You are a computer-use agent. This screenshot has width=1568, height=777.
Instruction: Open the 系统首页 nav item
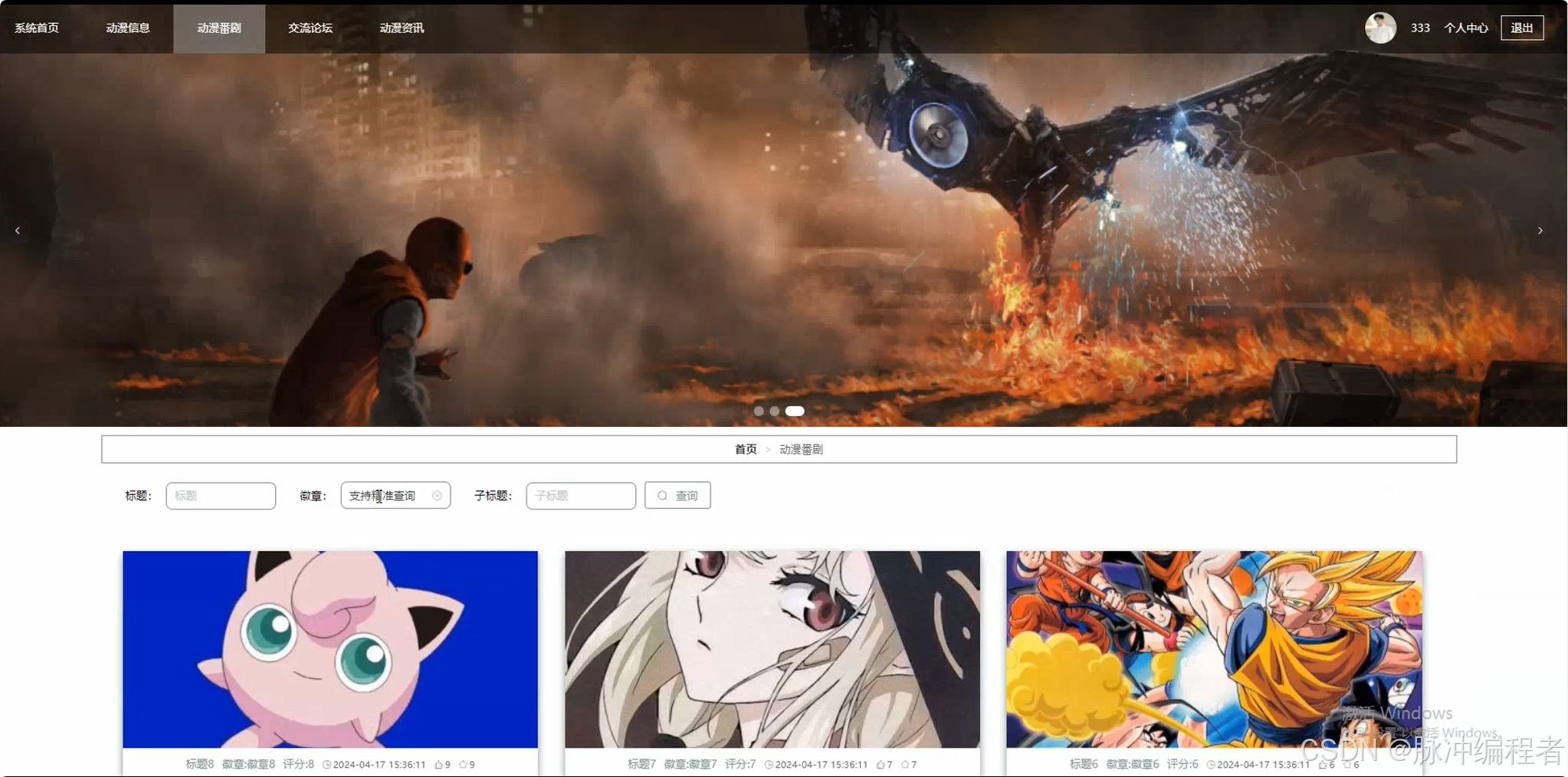pyautogui.click(x=37, y=28)
